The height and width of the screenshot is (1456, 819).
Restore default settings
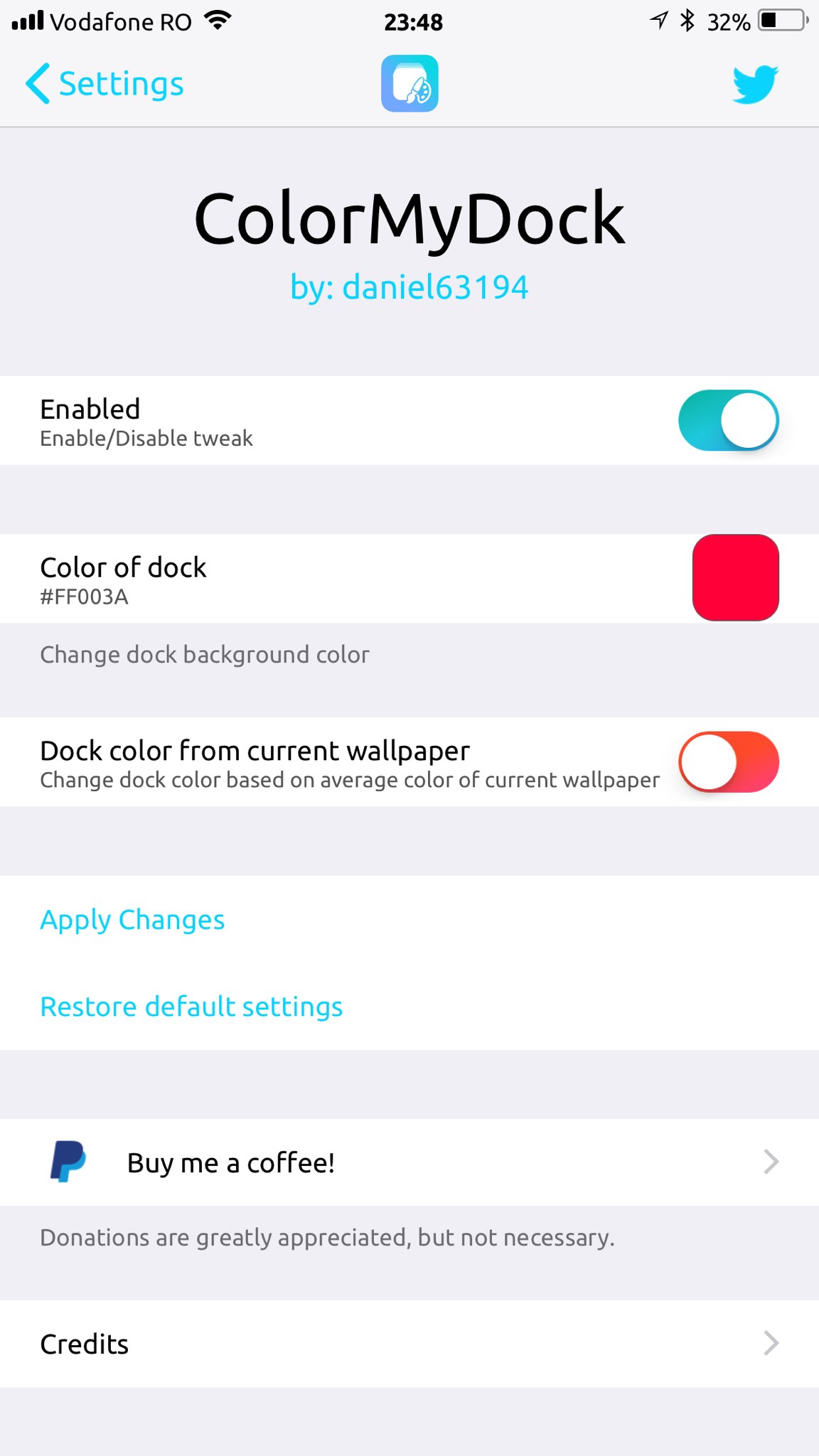191,1005
